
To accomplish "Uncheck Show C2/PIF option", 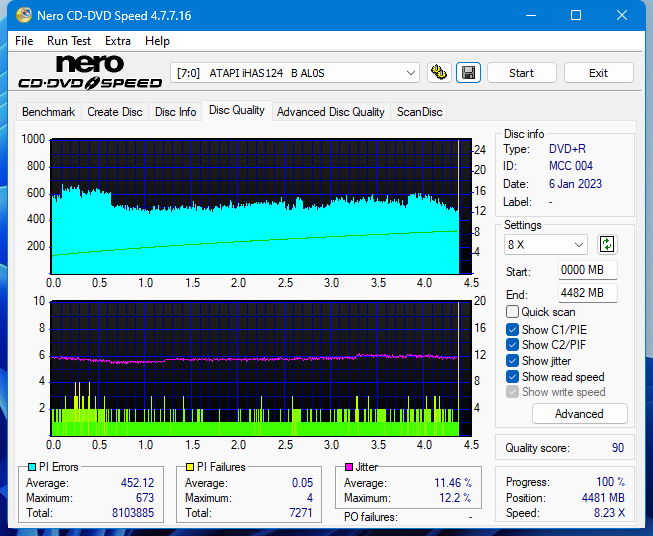I will point(512,345).
